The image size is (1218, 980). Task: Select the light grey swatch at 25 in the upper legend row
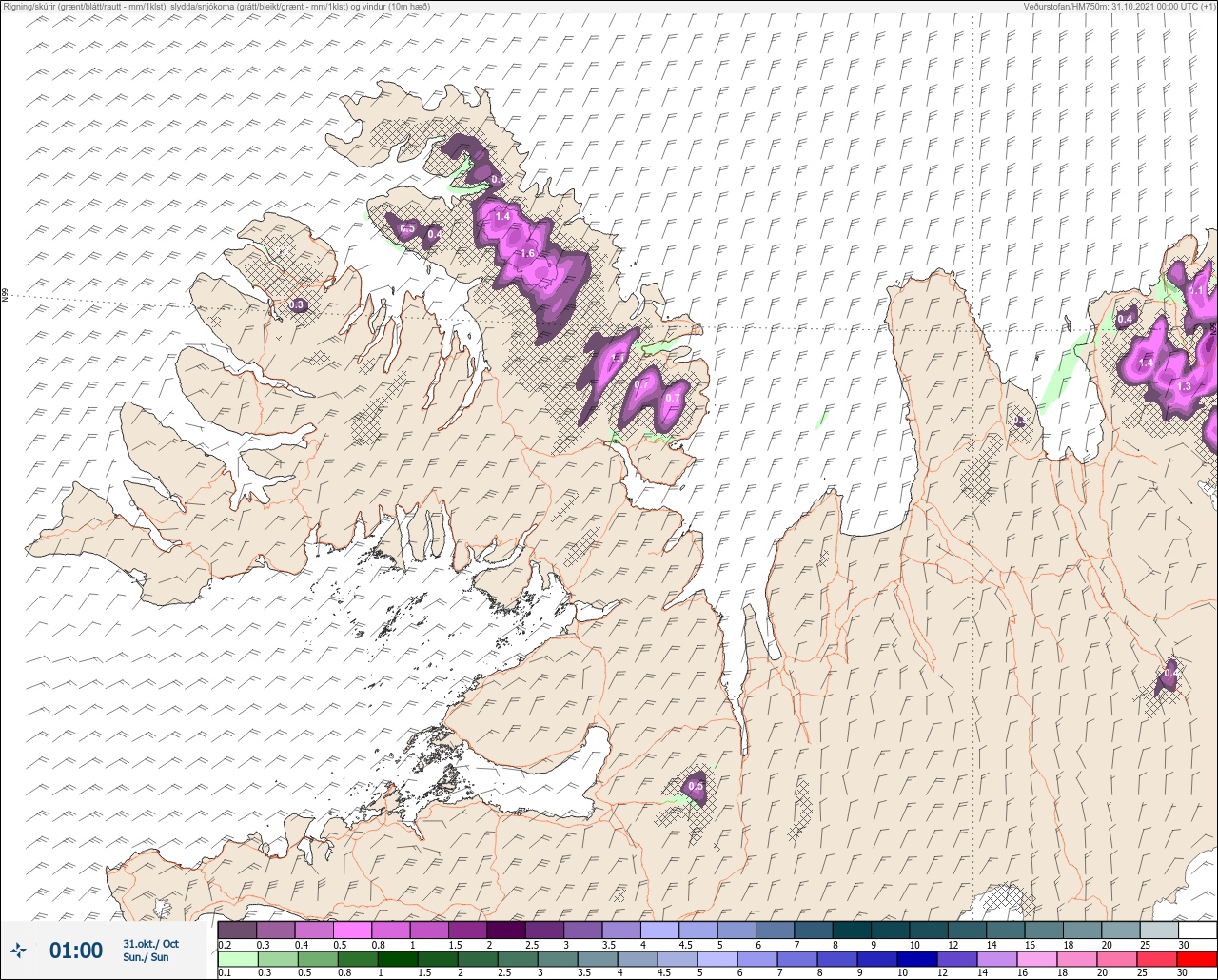(1158, 930)
